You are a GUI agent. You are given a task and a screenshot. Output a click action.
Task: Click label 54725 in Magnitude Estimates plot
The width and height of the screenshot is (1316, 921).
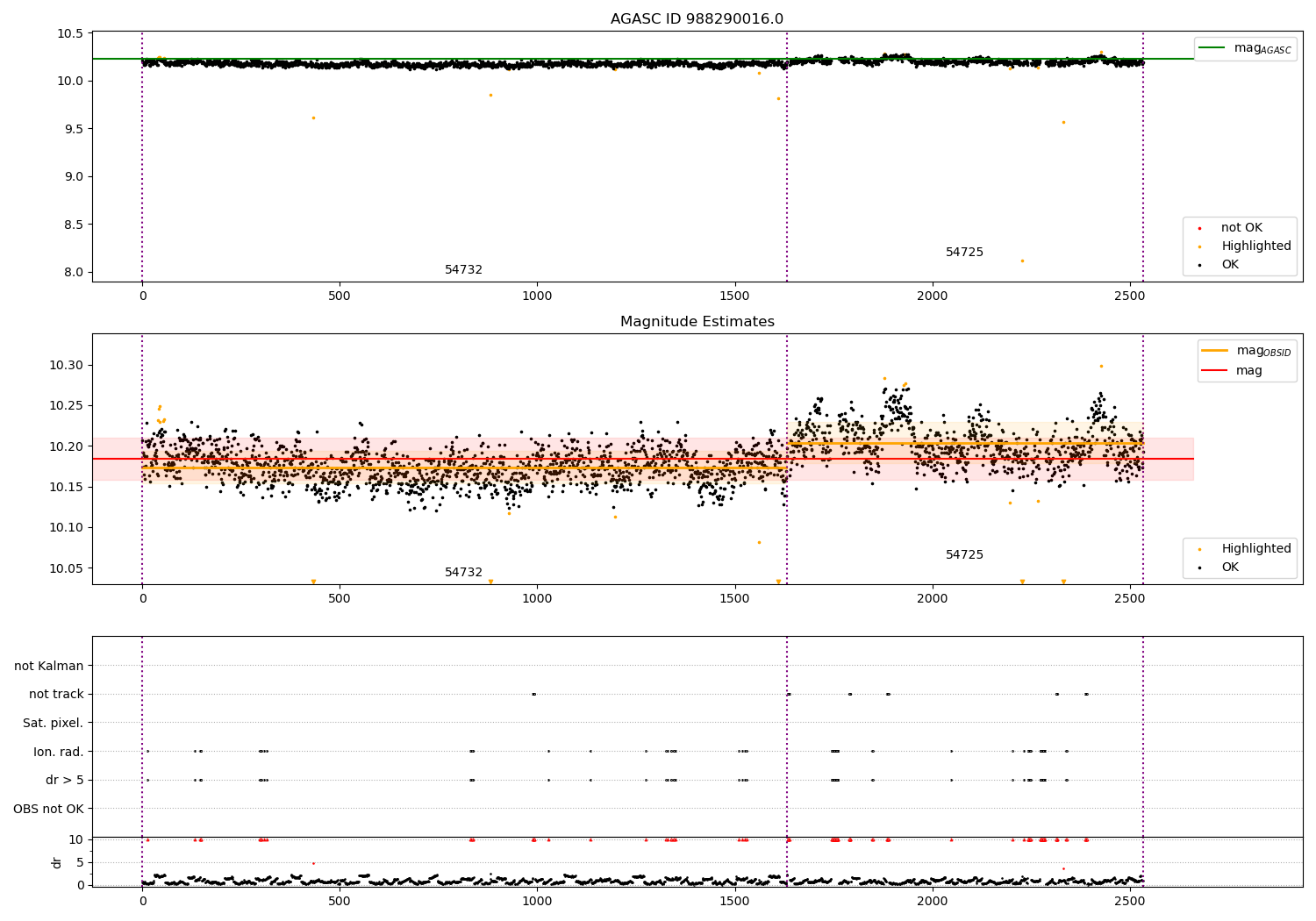[964, 555]
